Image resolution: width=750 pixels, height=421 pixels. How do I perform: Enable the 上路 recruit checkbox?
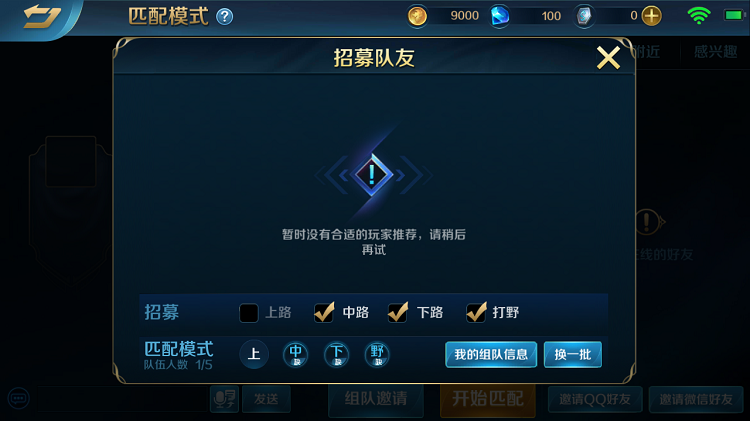click(249, 313)
